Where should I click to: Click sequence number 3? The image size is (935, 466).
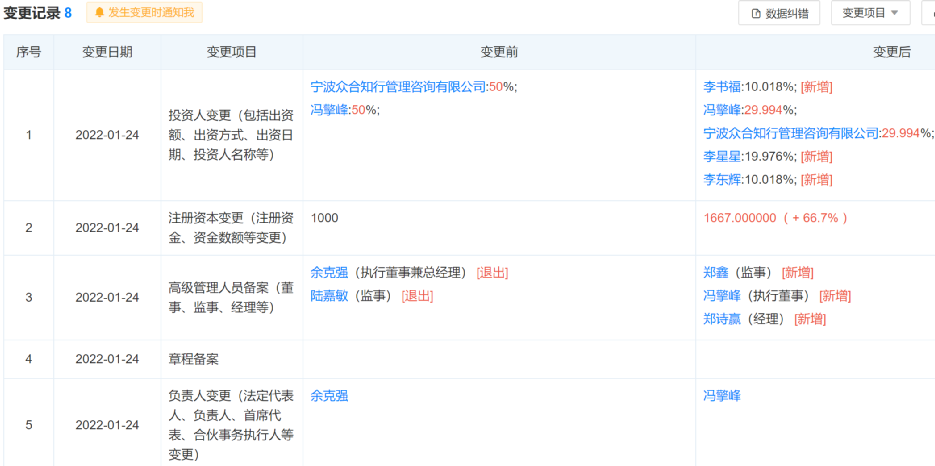[x=29, y=298]
